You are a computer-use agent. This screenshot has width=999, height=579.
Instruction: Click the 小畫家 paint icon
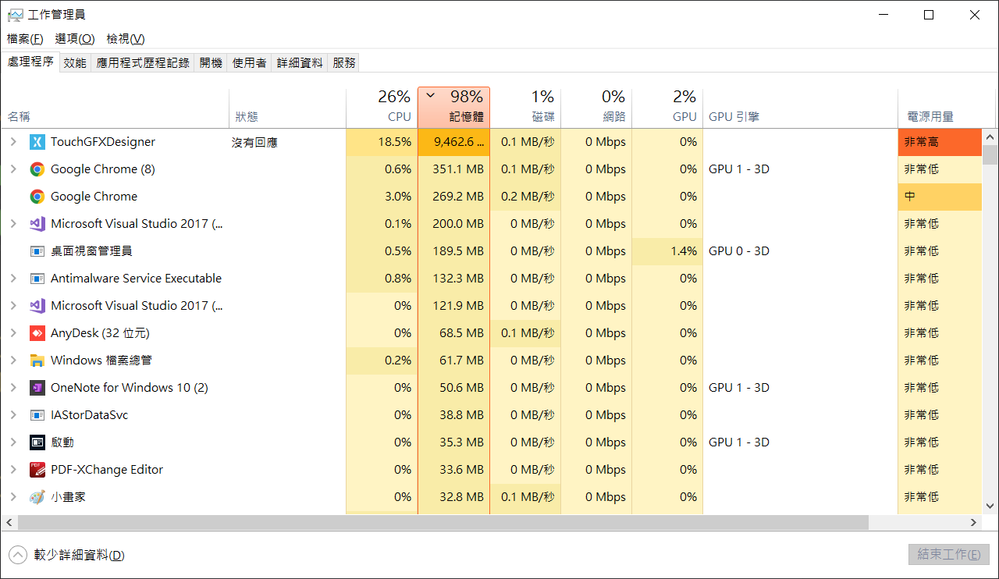(37, 497)
